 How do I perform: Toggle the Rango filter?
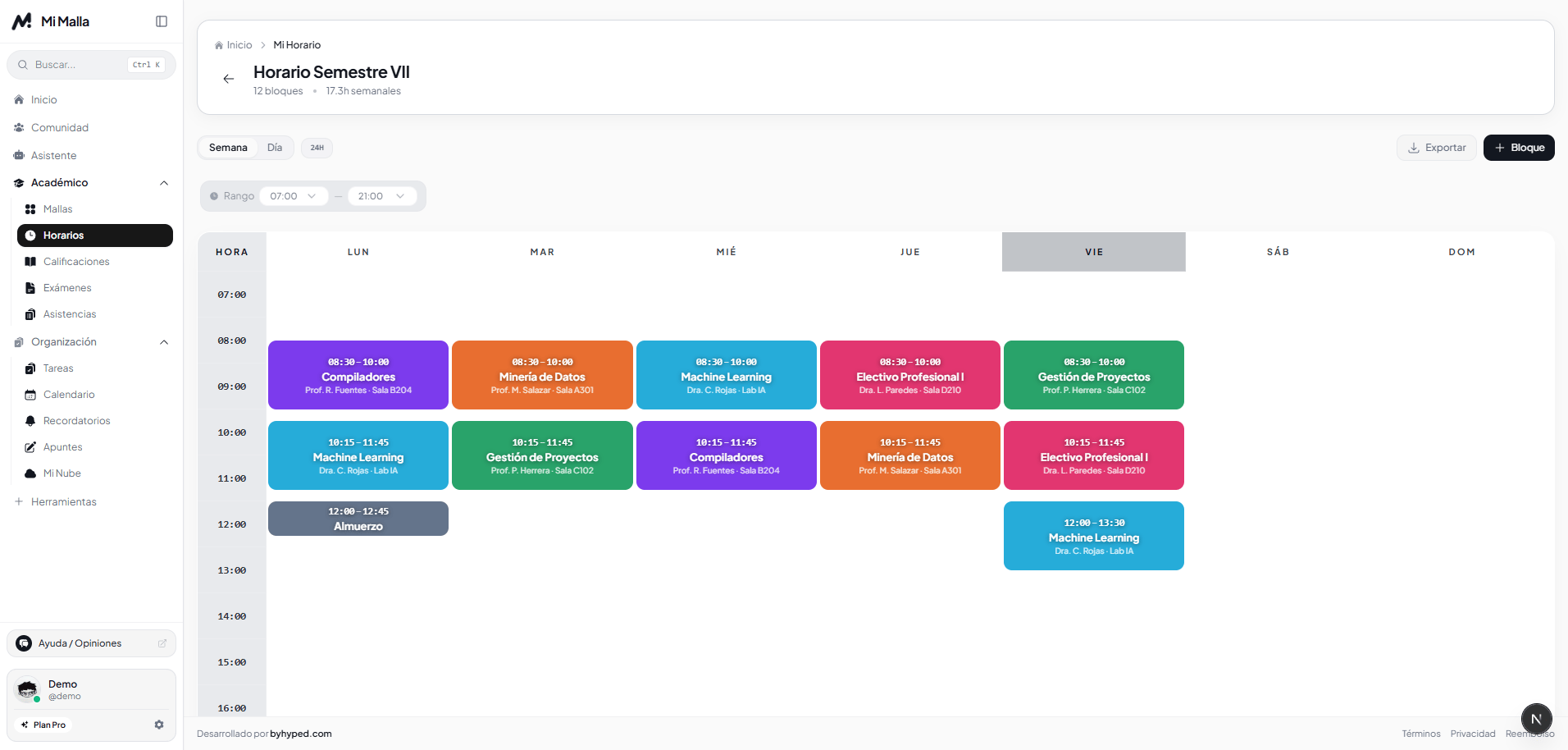tap(232, 196)
